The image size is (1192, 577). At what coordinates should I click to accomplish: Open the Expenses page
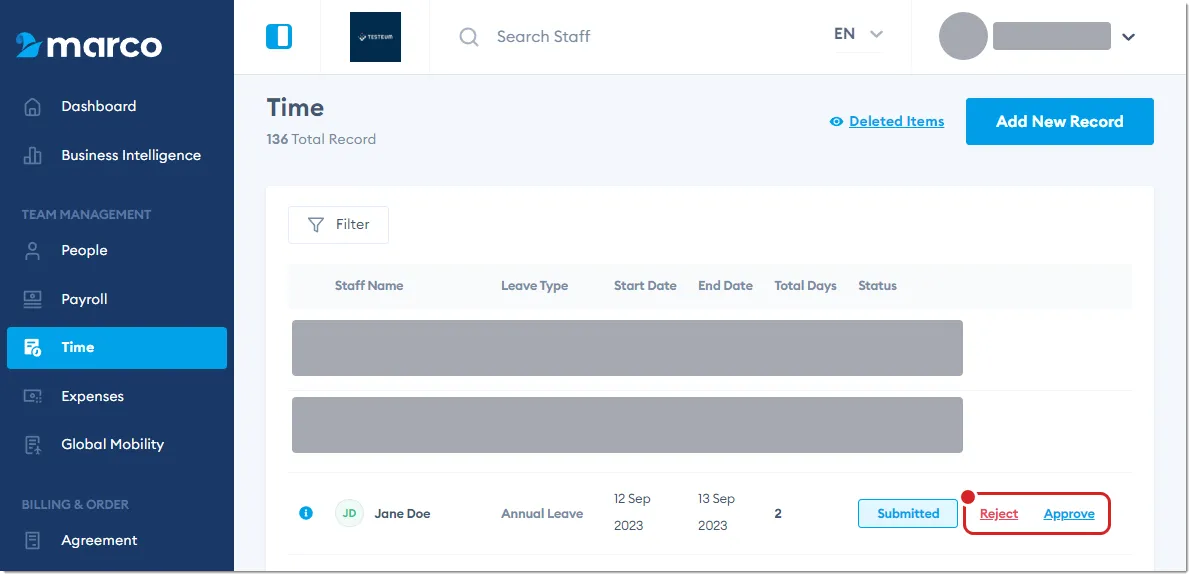pyautogui.click(x=117, y=396)
